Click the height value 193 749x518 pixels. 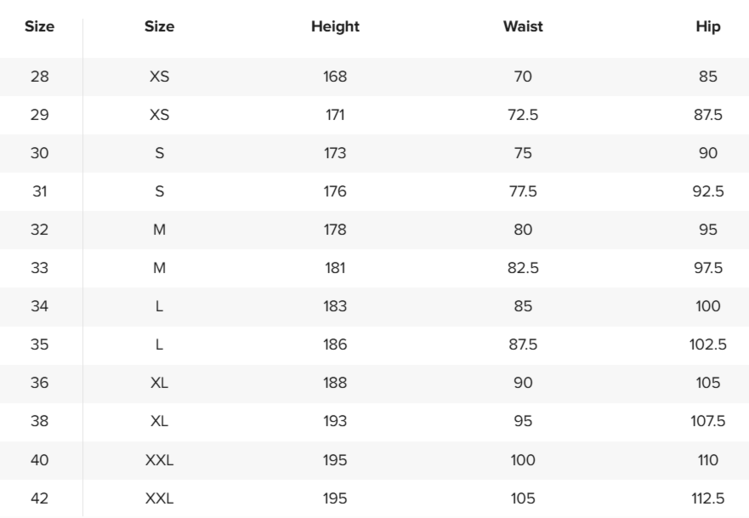tap(335, 421)
